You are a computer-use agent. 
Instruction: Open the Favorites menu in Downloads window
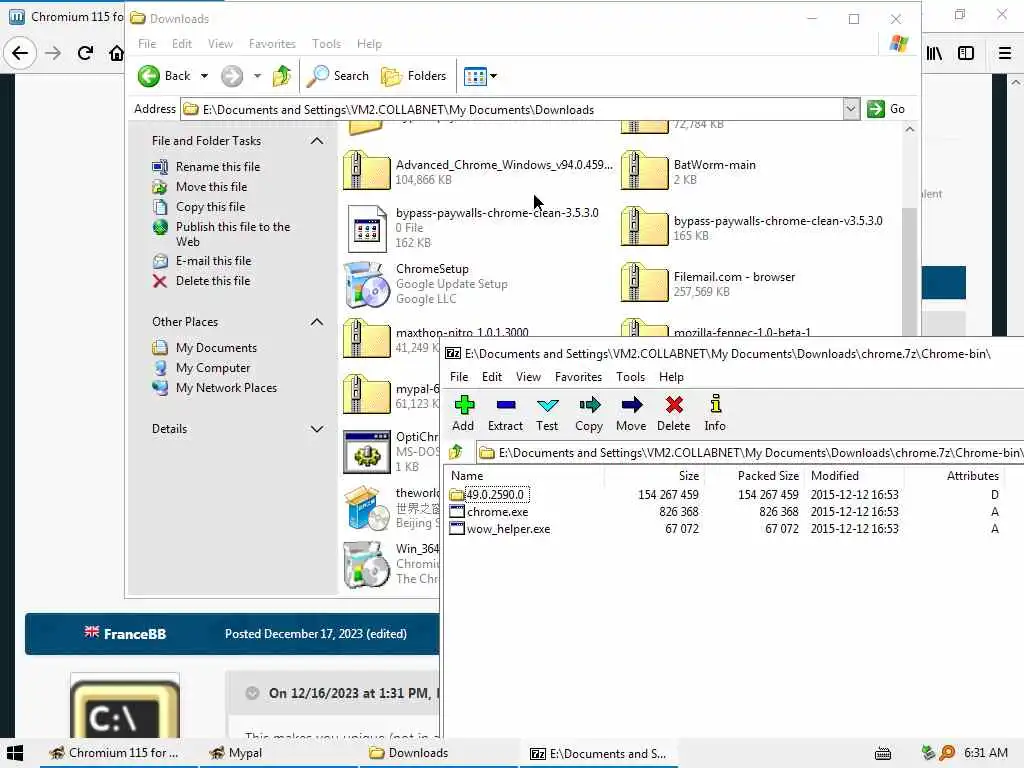tap(272, 44)
